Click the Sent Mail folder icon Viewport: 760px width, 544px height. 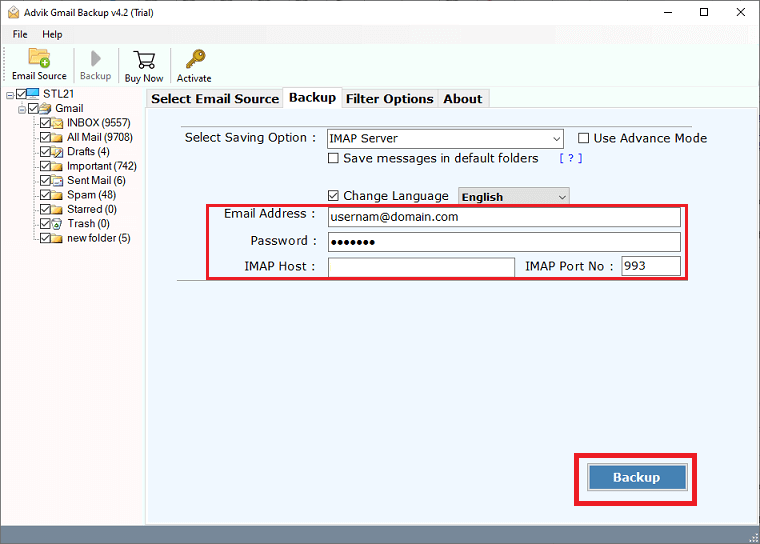(57, 180)
